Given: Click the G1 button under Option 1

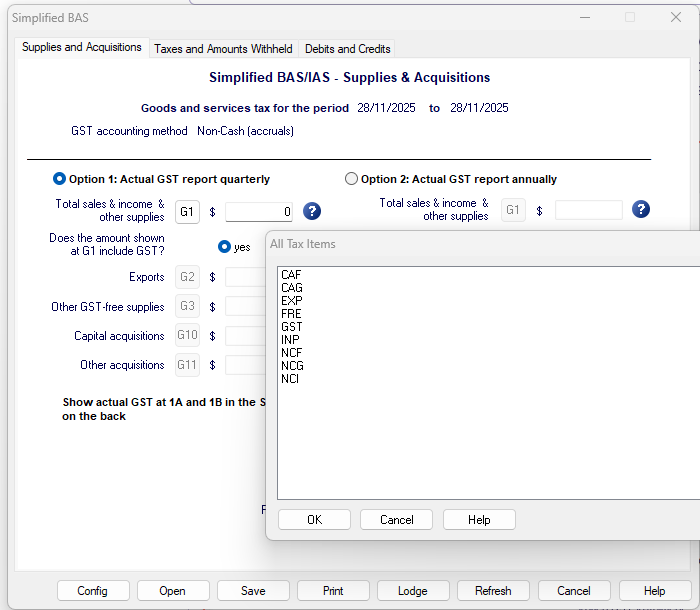Looking at the screenshot, I should pyautogui.click(x=187, y=212).
